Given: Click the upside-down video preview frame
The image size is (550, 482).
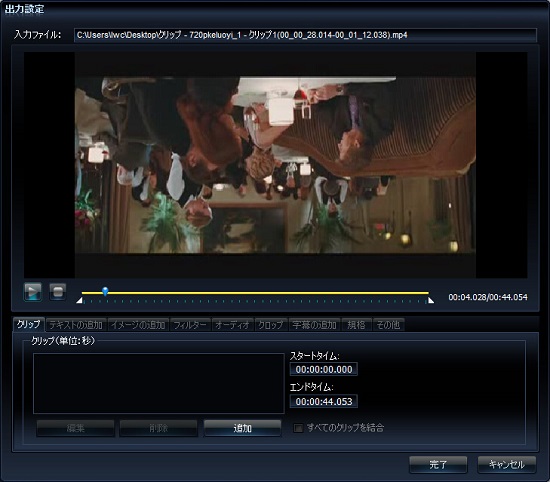Looking at the screenshot, I should pos(275,165).
